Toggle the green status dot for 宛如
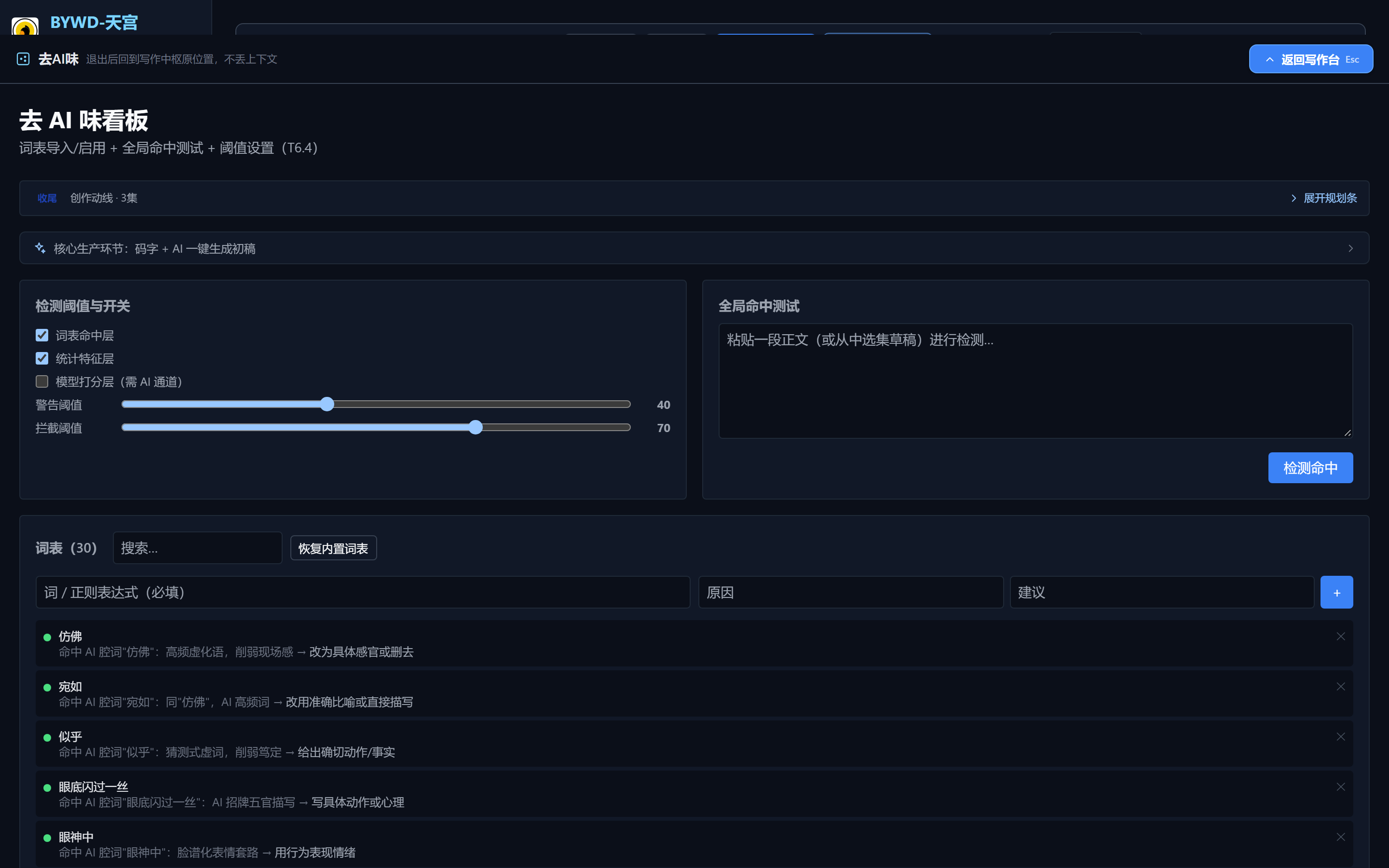Viewport: 1389px width, 868px height. pyautogui.click(x=48, y=687)
